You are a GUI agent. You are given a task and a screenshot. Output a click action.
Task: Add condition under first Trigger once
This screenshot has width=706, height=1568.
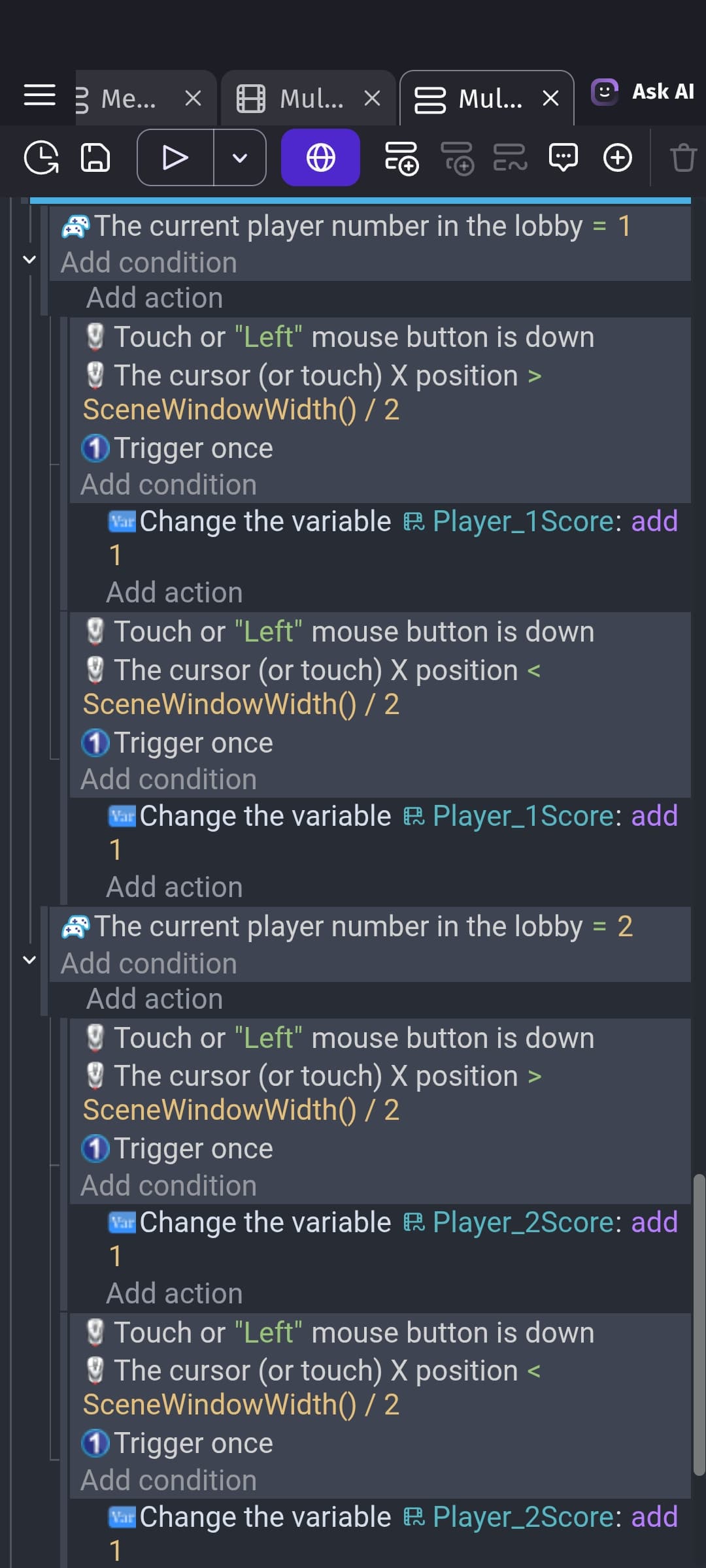[169, 485]
